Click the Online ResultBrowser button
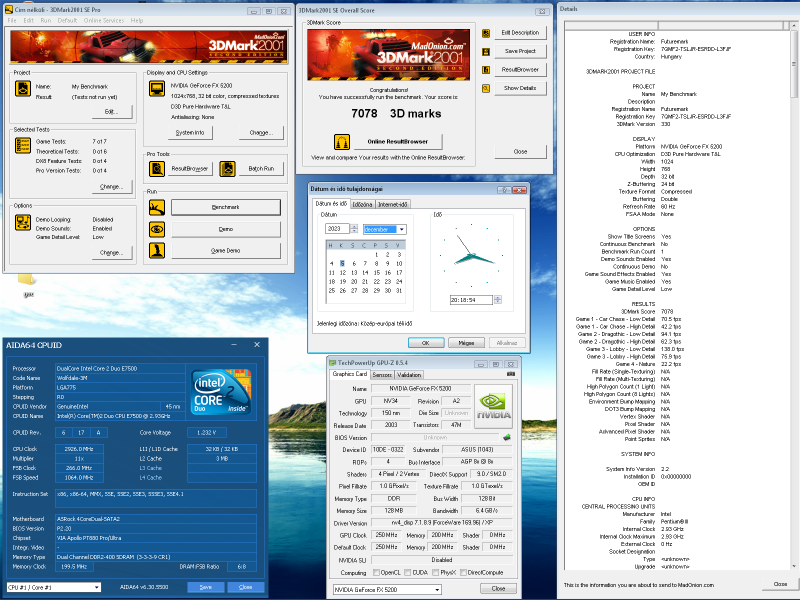This screenshot has width=800, height=600. point(398,141)
